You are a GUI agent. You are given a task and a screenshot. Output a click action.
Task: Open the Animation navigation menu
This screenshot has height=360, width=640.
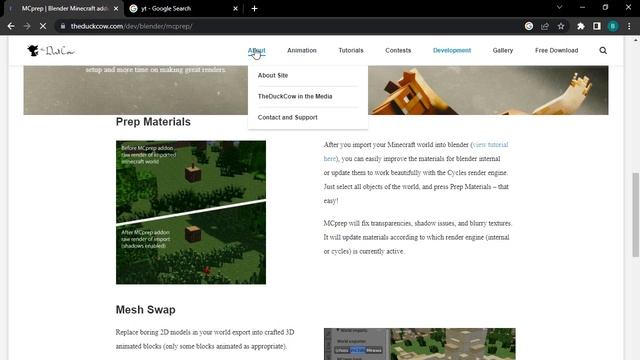tap(302, 50)
